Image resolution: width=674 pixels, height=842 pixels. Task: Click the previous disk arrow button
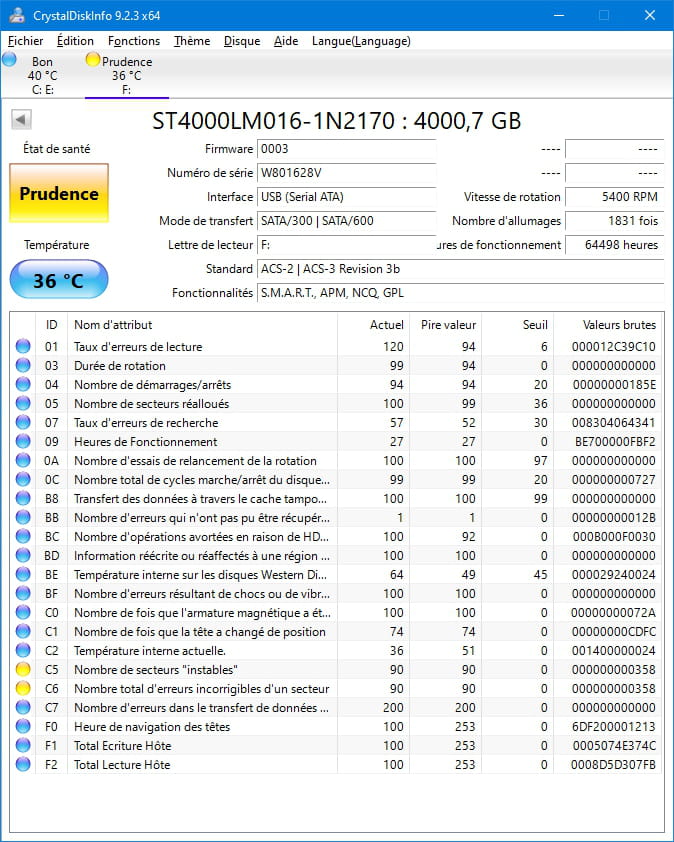point(21,119)
